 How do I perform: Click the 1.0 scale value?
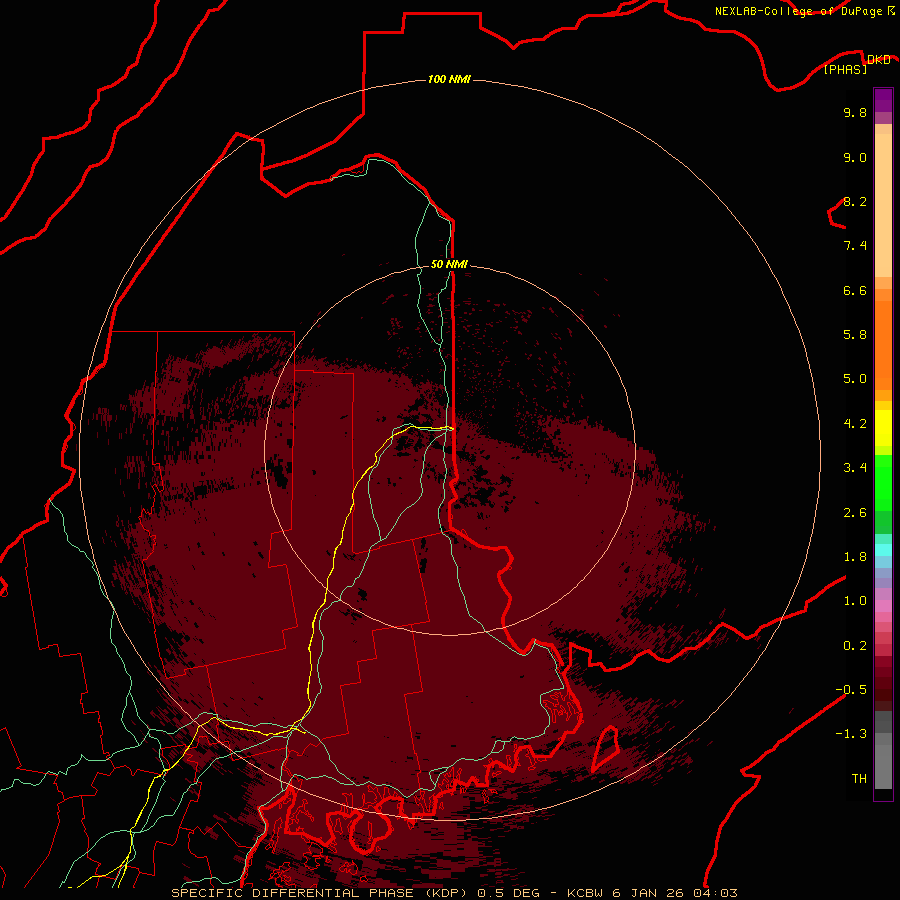[855, 601]
